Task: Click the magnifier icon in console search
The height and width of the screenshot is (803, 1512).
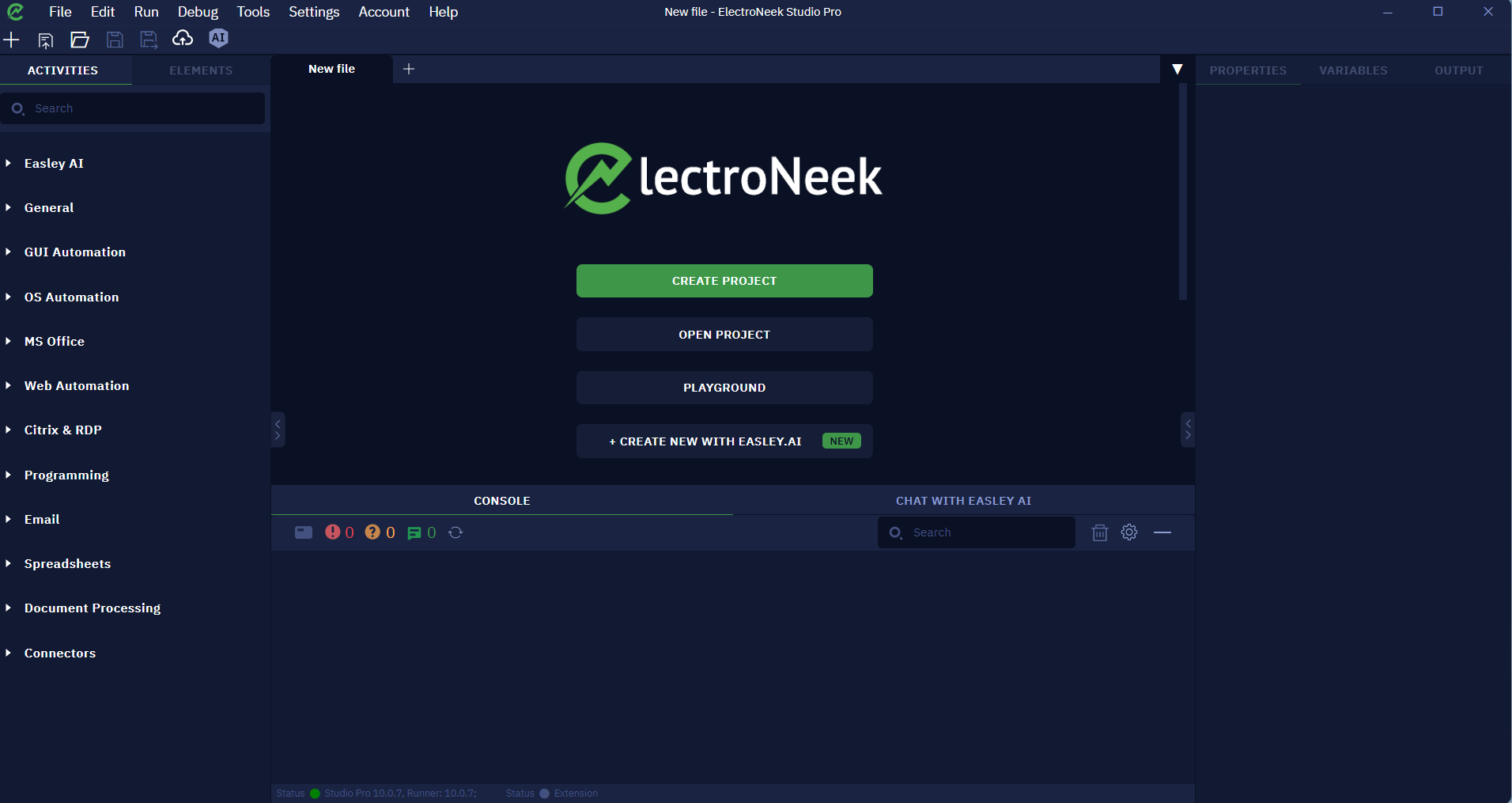Action: tap(896, 532)
